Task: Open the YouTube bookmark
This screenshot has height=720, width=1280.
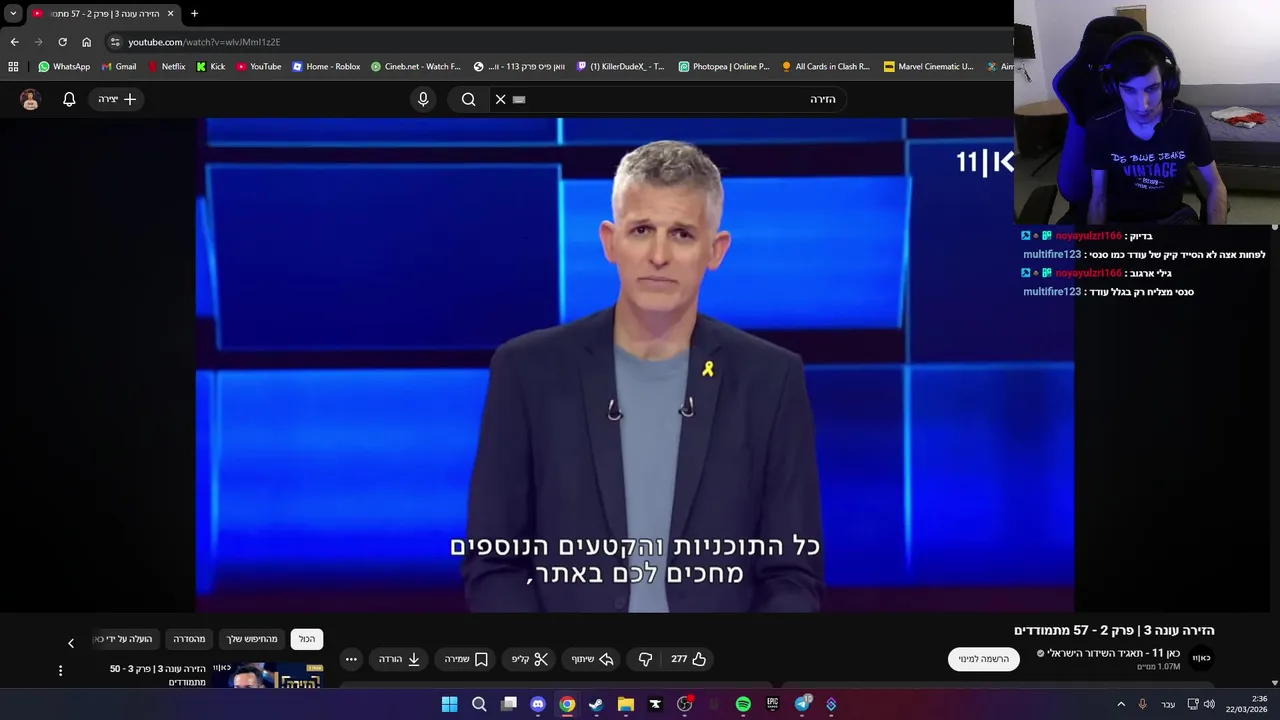Action: [x=259, y=67]
